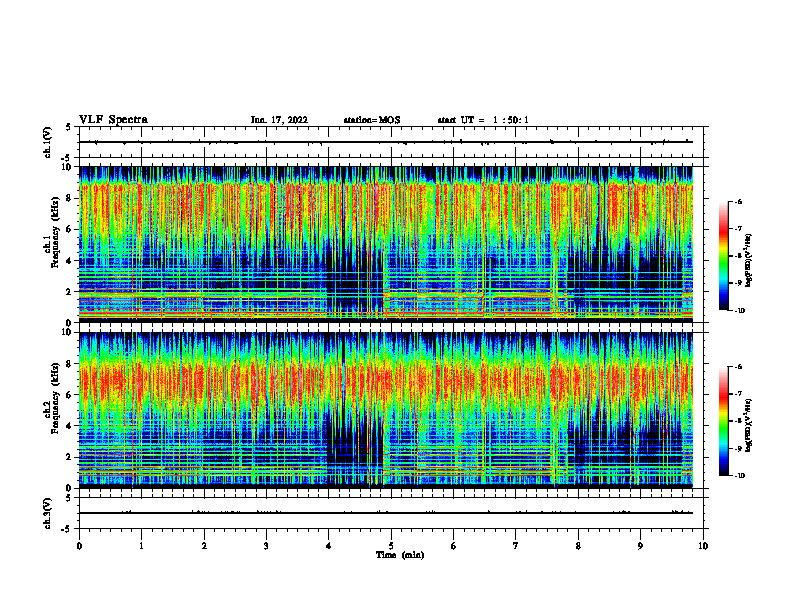Image resolution: width=792 pixels, height=612 pixels.
Task: Click time axis tick label "2"
Action: coord(204,546)
